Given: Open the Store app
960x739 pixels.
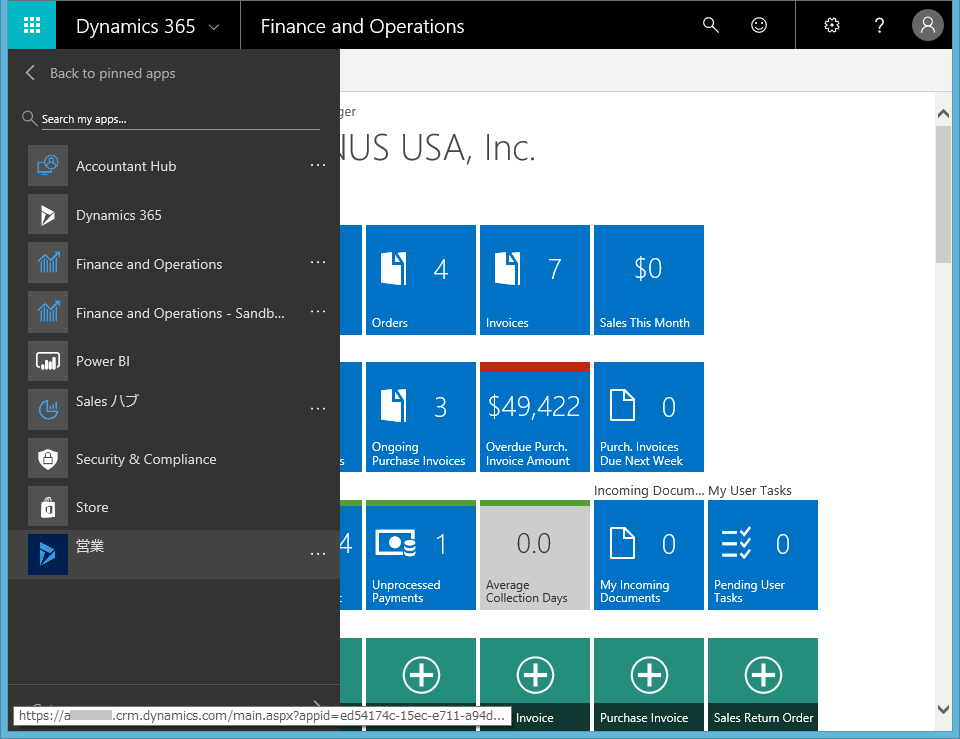Looking at the screenshot, I should point(92,507).
